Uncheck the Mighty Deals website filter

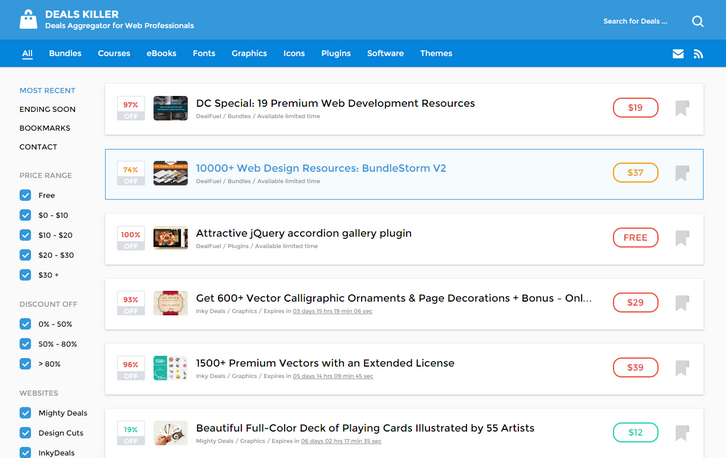tap(26, 413)
